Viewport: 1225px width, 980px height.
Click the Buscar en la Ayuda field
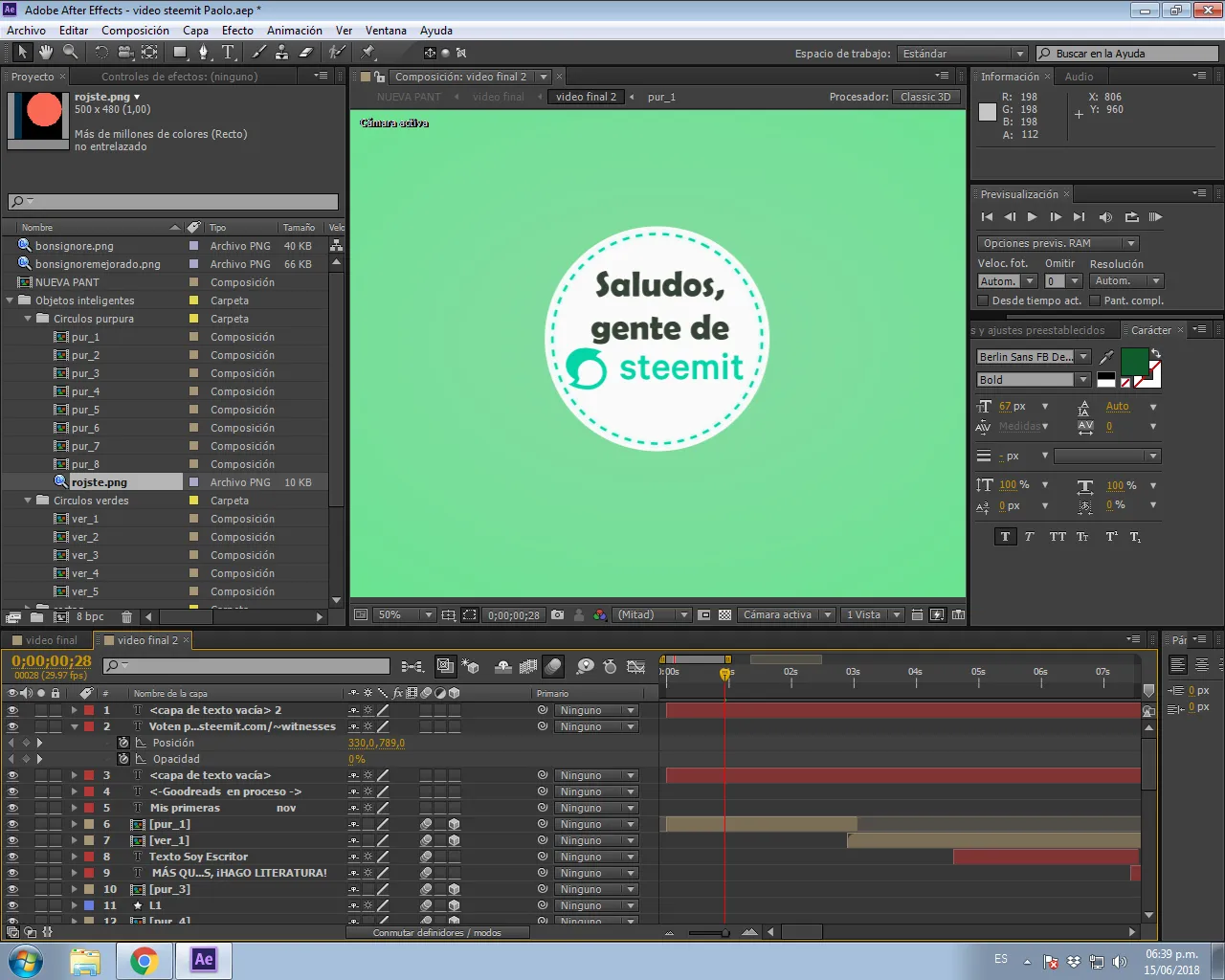pyautogui.click(x=1126, y=54)
